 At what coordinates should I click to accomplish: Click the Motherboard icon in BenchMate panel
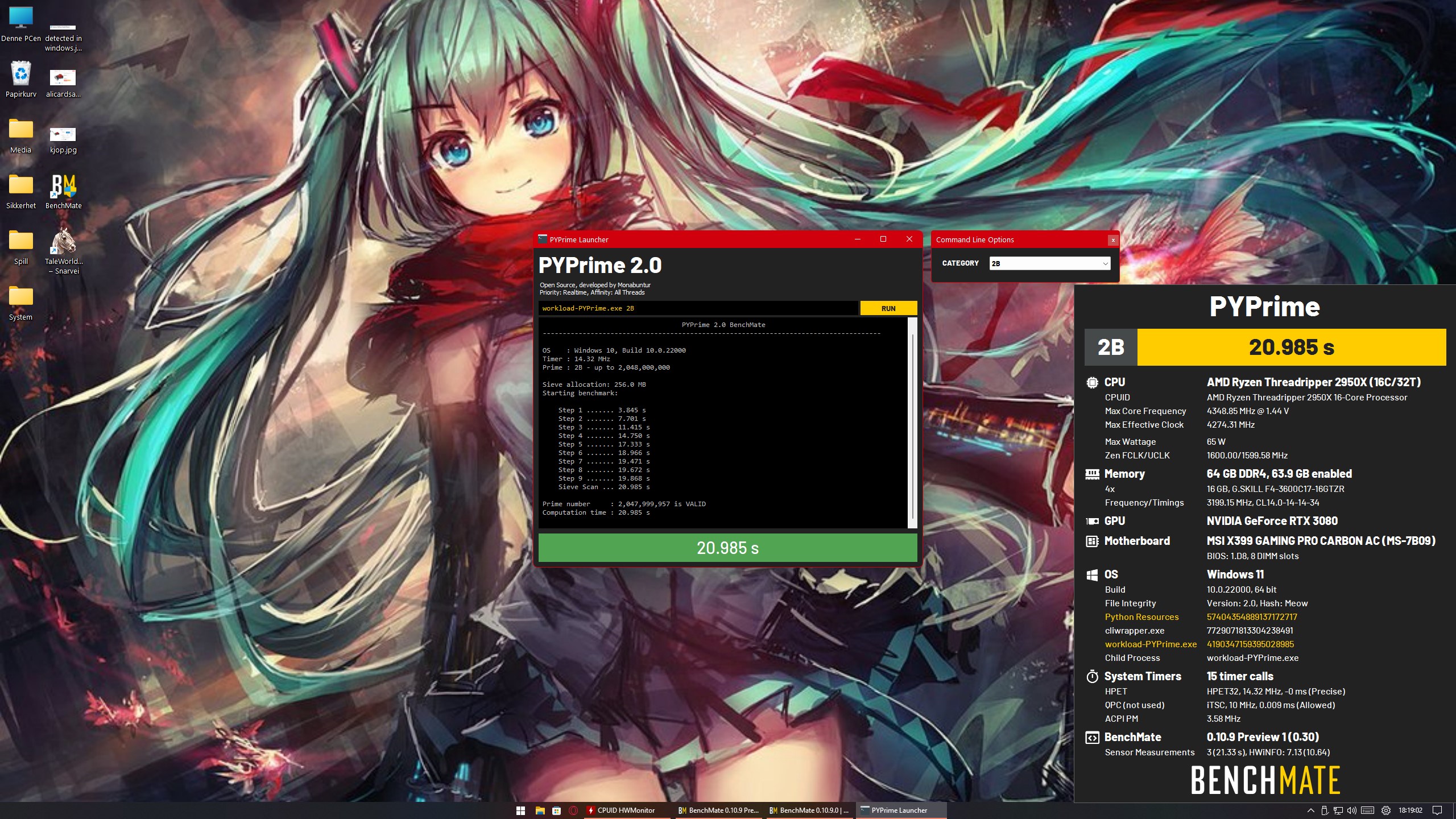click(x=1092, y=541)
